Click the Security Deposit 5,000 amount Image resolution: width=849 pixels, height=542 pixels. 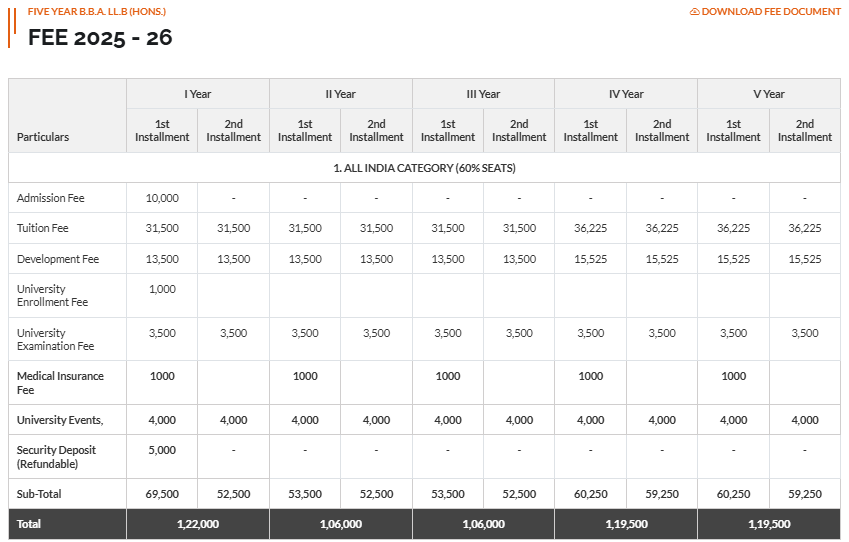tap(162, 450)
